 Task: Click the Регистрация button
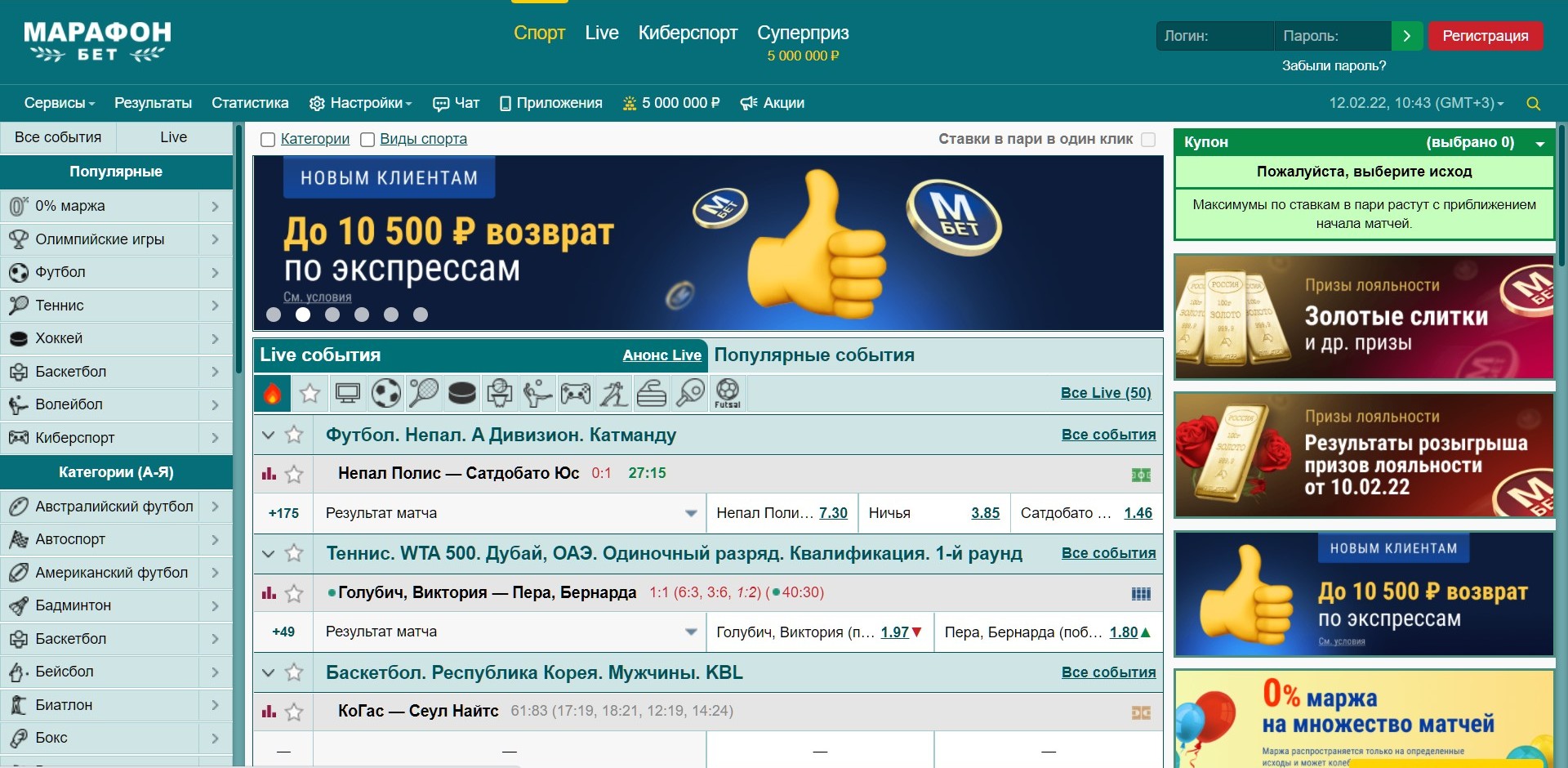pos(1486,36)
